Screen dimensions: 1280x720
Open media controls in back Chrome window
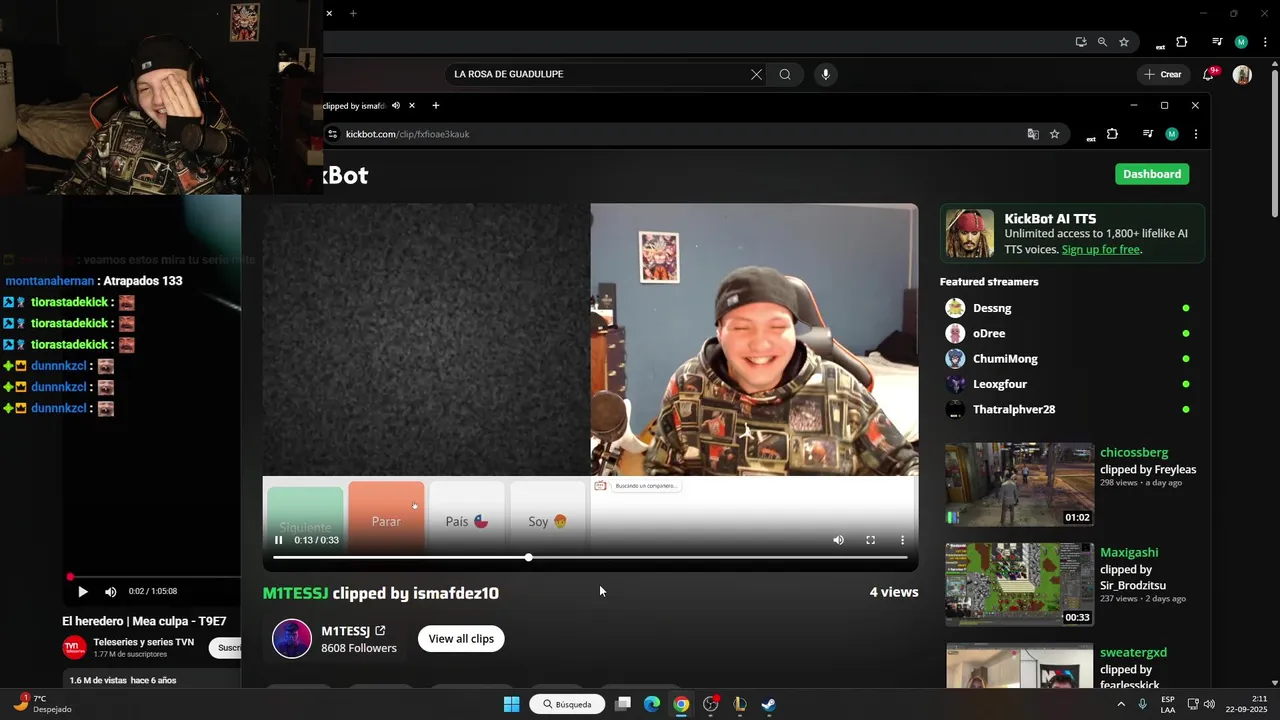pyautogui.click(x=1216, y=42)
